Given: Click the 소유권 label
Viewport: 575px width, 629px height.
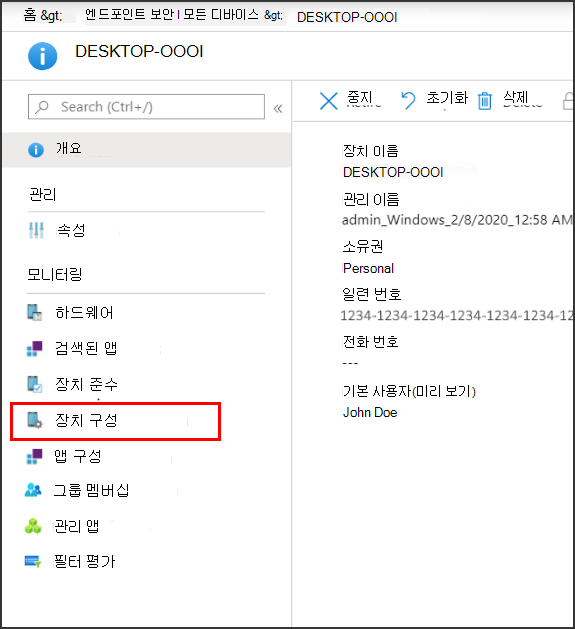Looking at the screenshot, I should pyautogui.click(x=363, y=246).
